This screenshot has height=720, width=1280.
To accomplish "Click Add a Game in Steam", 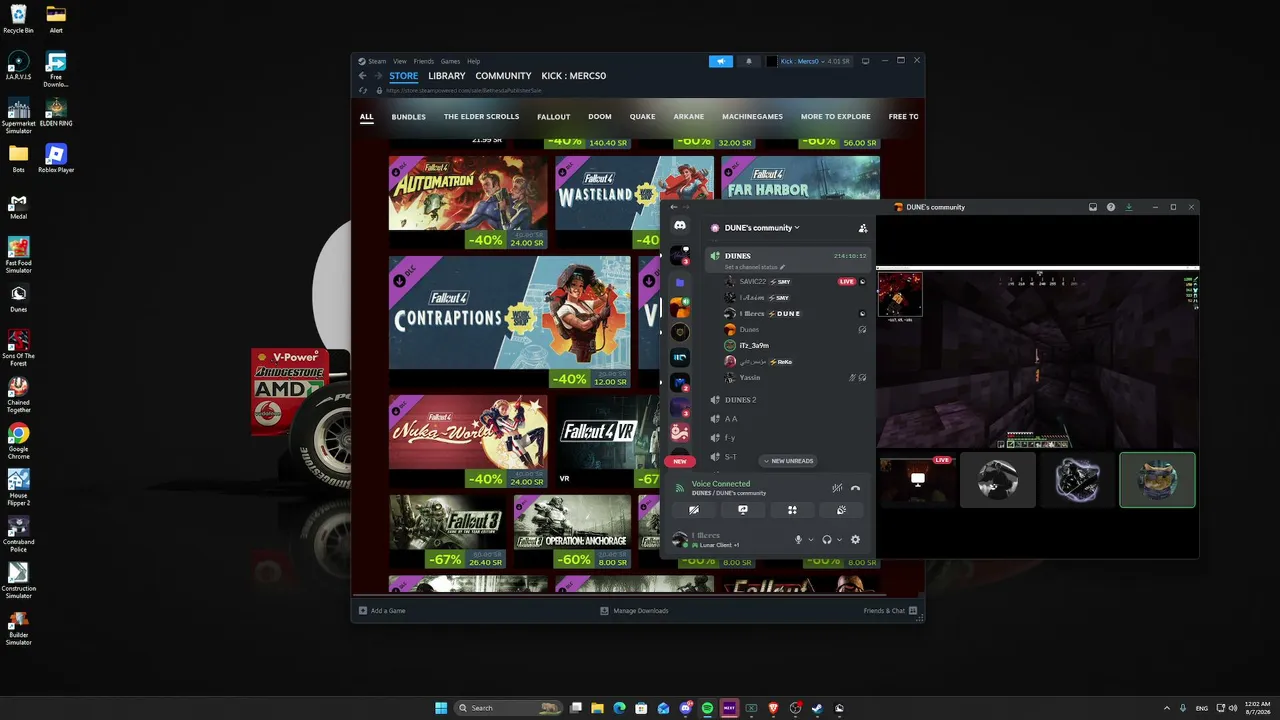I will [382, 610].
